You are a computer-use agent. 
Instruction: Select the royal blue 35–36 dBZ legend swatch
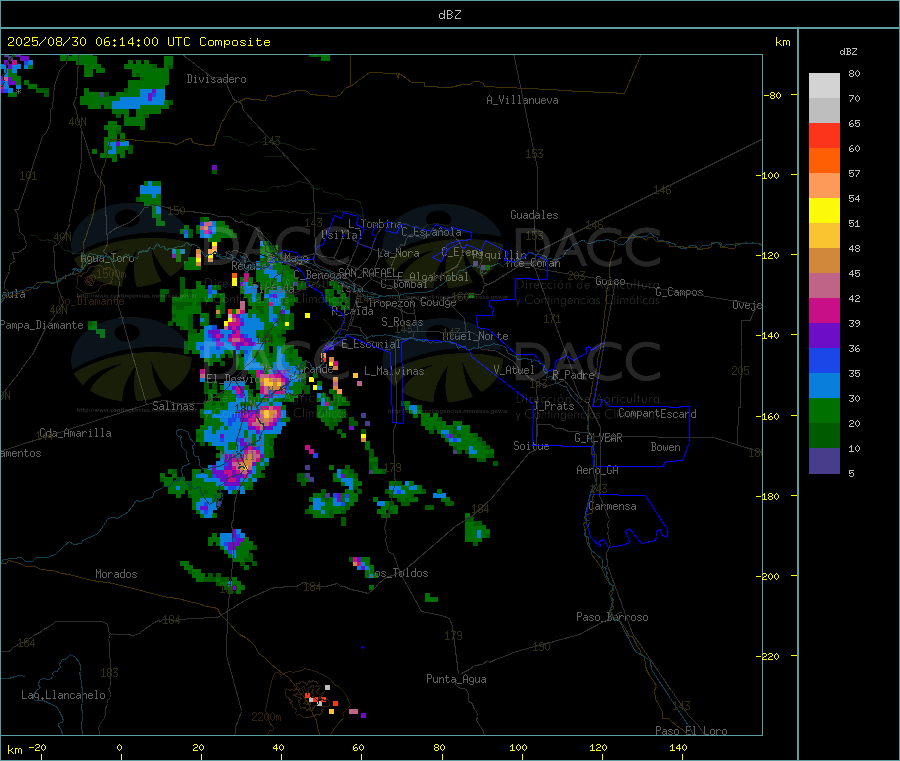click(824, 360)
